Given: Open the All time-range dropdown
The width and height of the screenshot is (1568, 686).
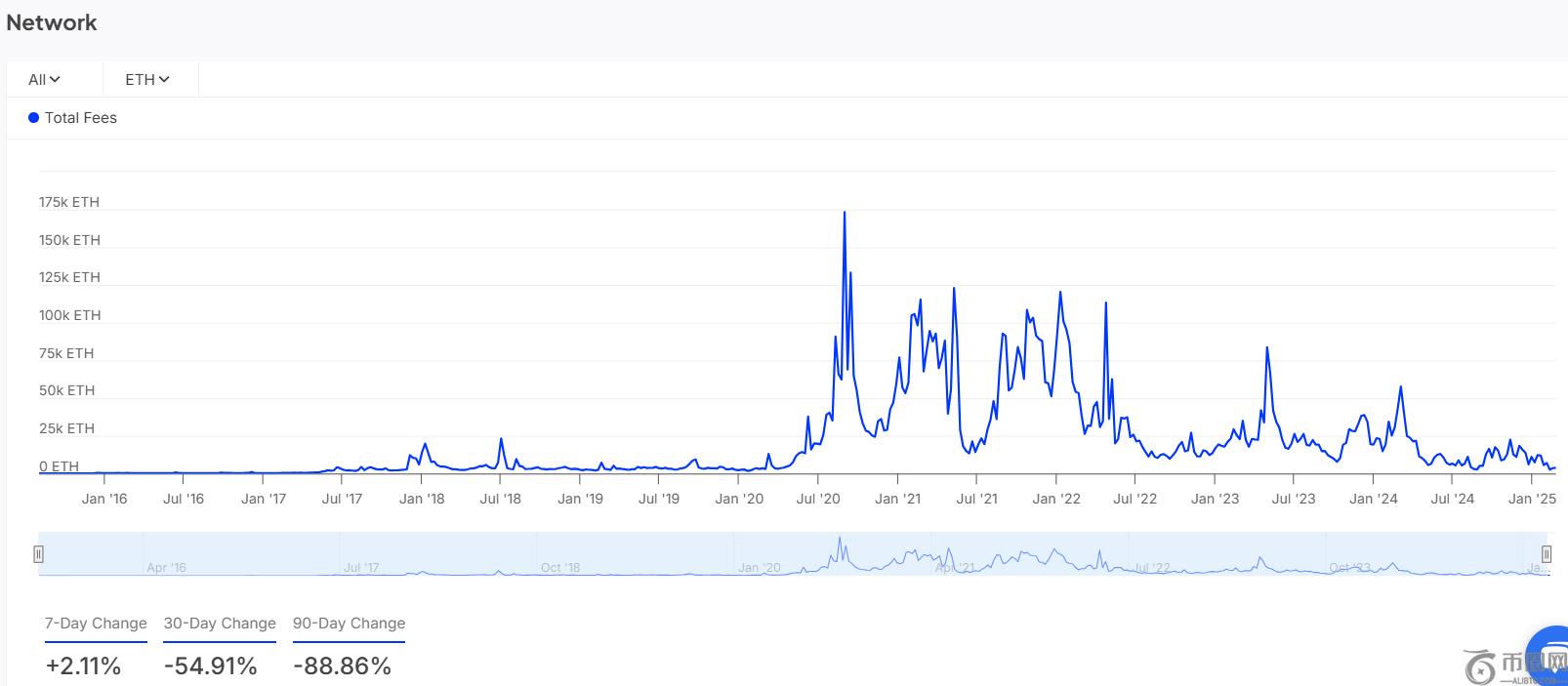Looking at the screenshot, I should coord(44,80).
